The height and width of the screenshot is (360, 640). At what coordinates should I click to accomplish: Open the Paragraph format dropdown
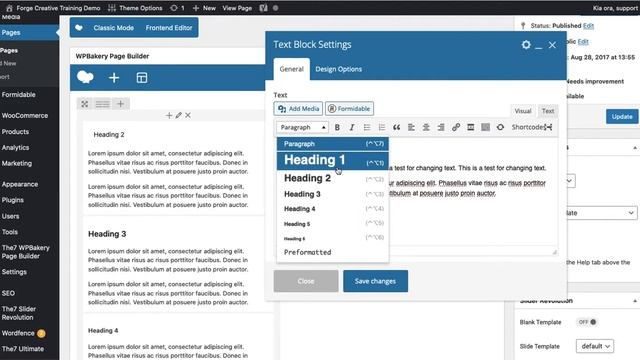(302, 127)
